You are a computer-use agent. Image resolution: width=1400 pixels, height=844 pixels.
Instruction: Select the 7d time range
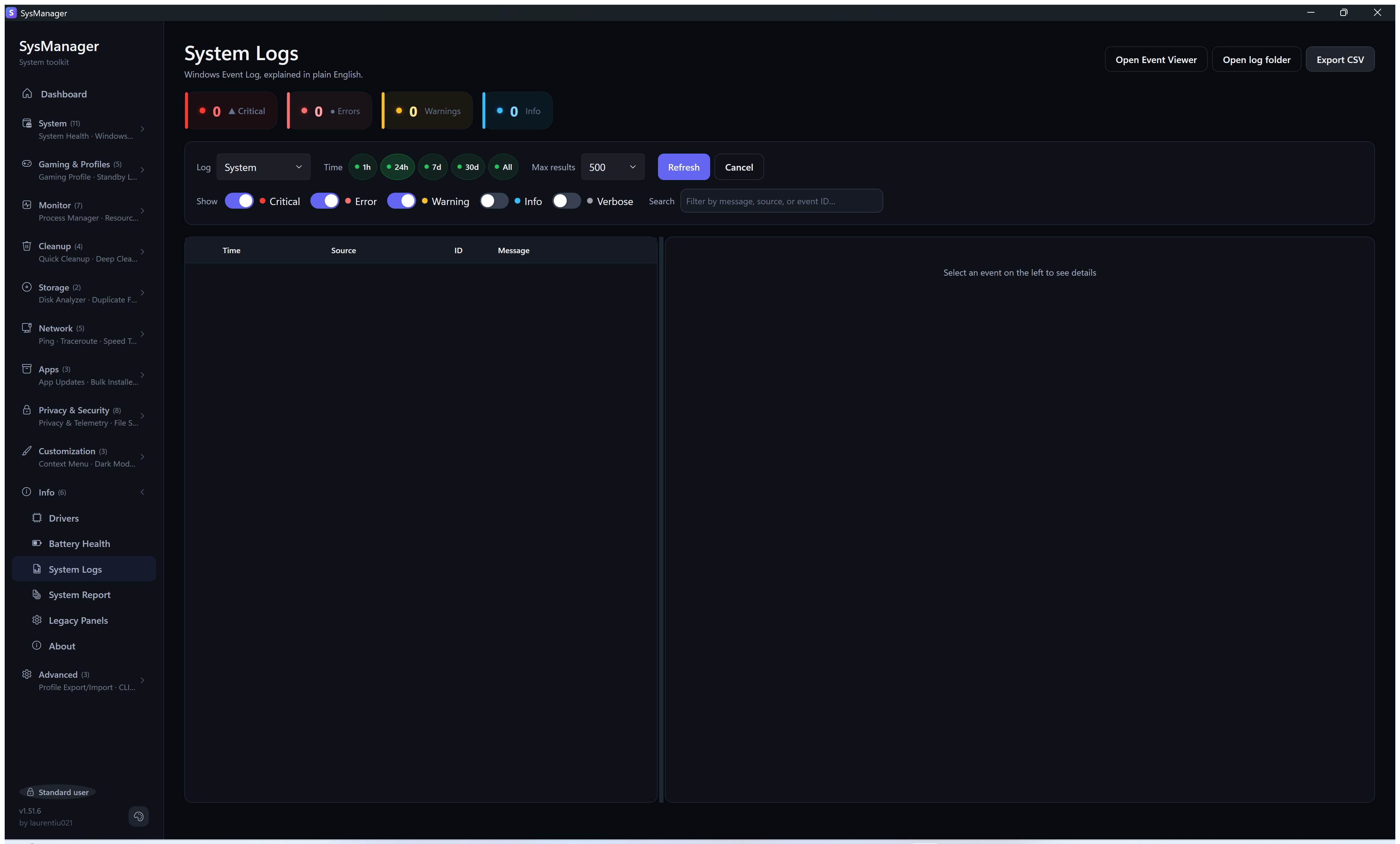[433, 167]
